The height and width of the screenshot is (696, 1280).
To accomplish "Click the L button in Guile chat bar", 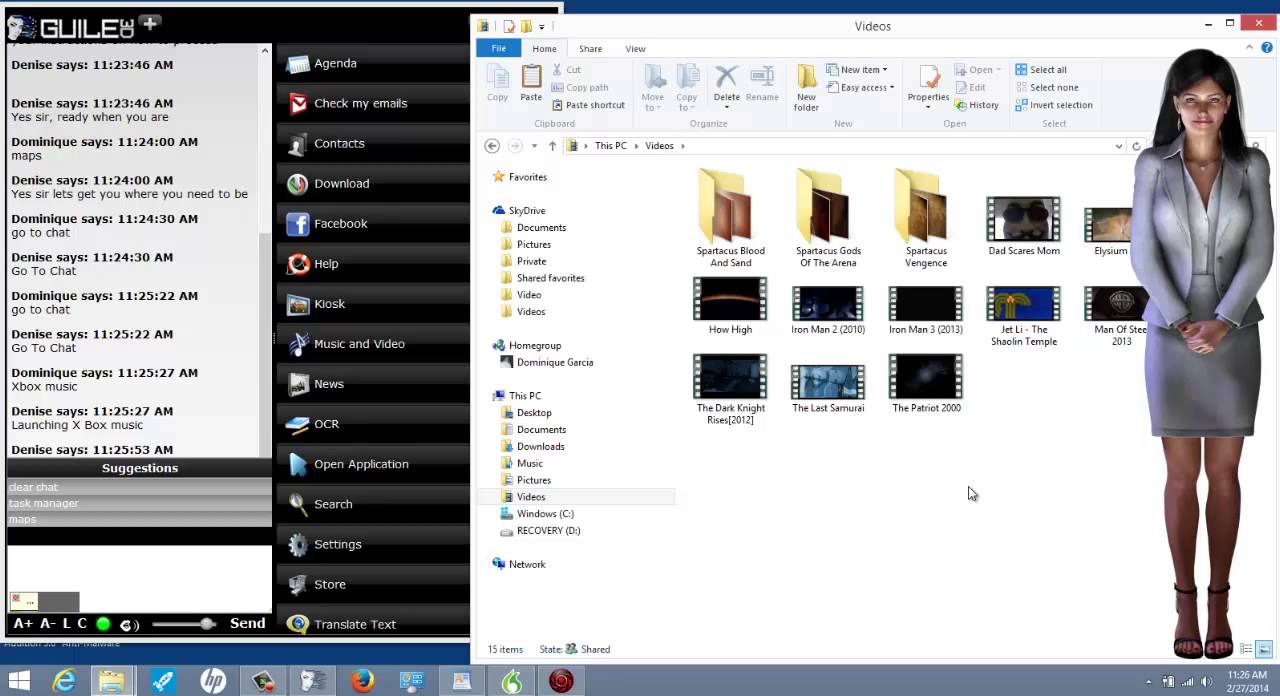I will [67, 623].
